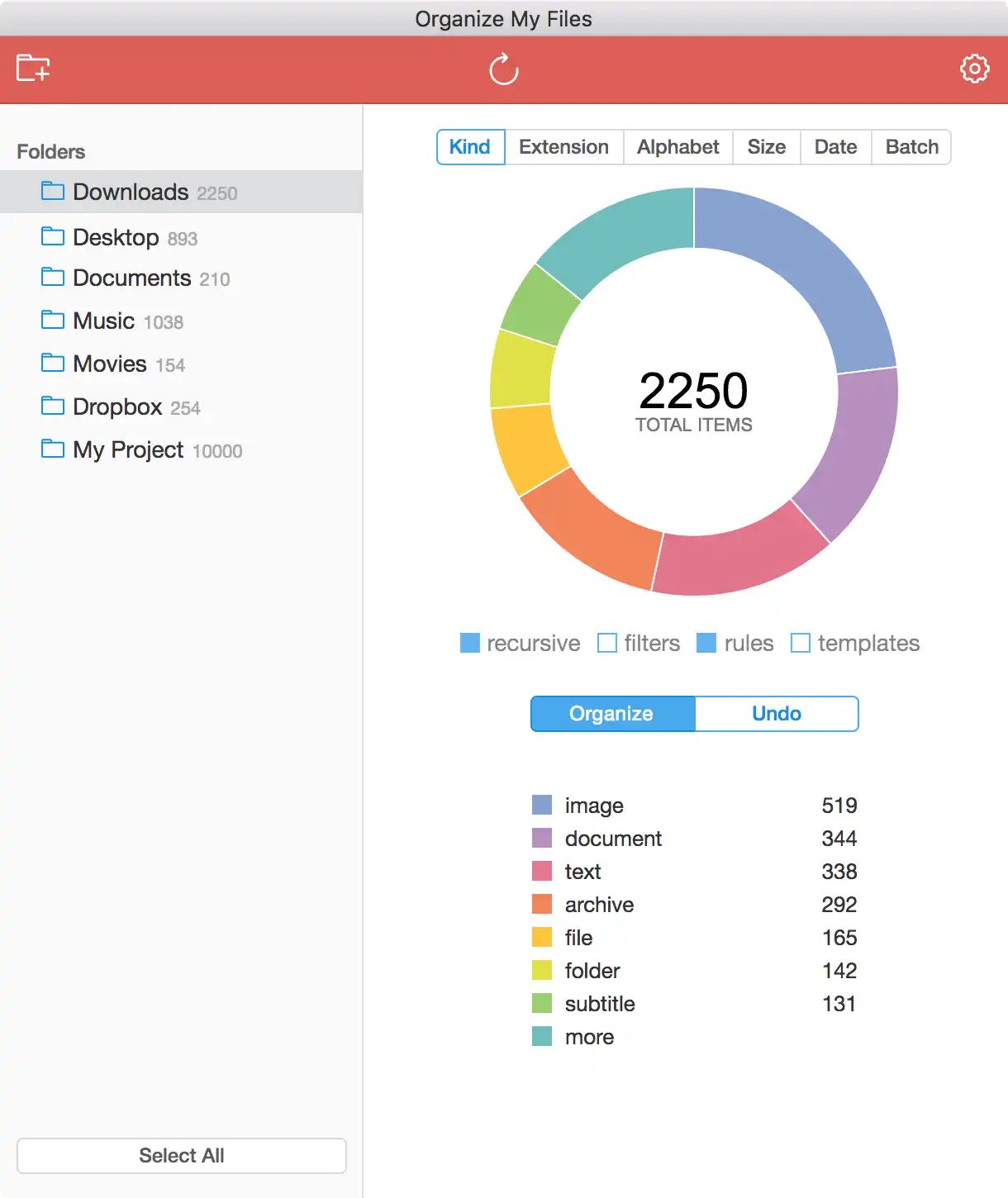Switch to the Batch tab
1008x1198 pixels.
click(912, 147)
